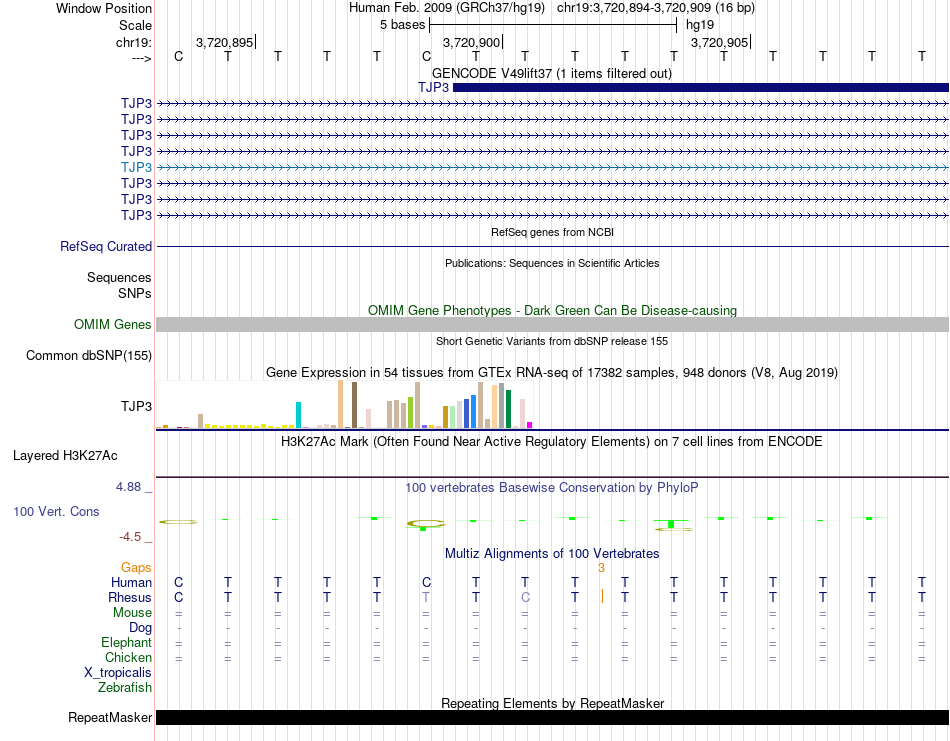
Task: Click the RefSeq Curated track label
Action: 106,247
